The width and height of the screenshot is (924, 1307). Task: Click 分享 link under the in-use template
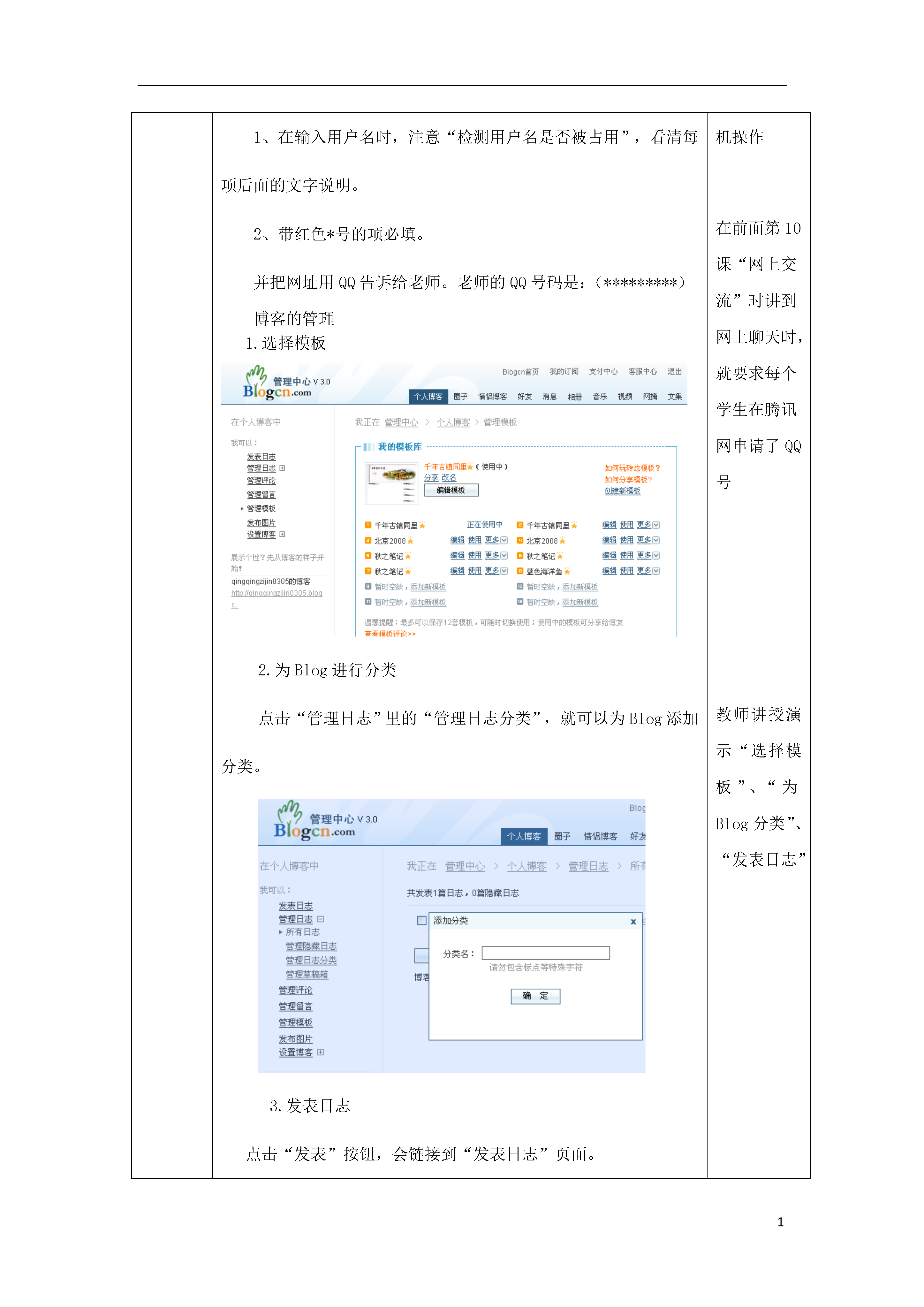click(431, 478)
